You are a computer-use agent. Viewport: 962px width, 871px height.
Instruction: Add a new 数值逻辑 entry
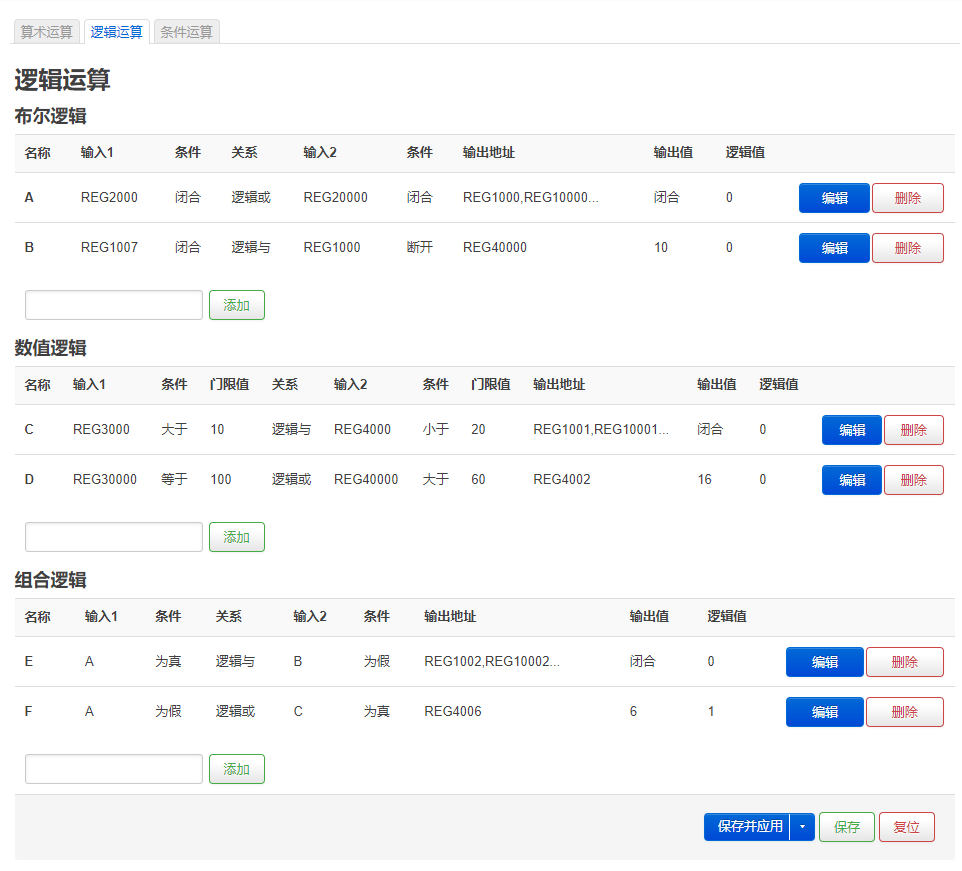tap(237, 537)
